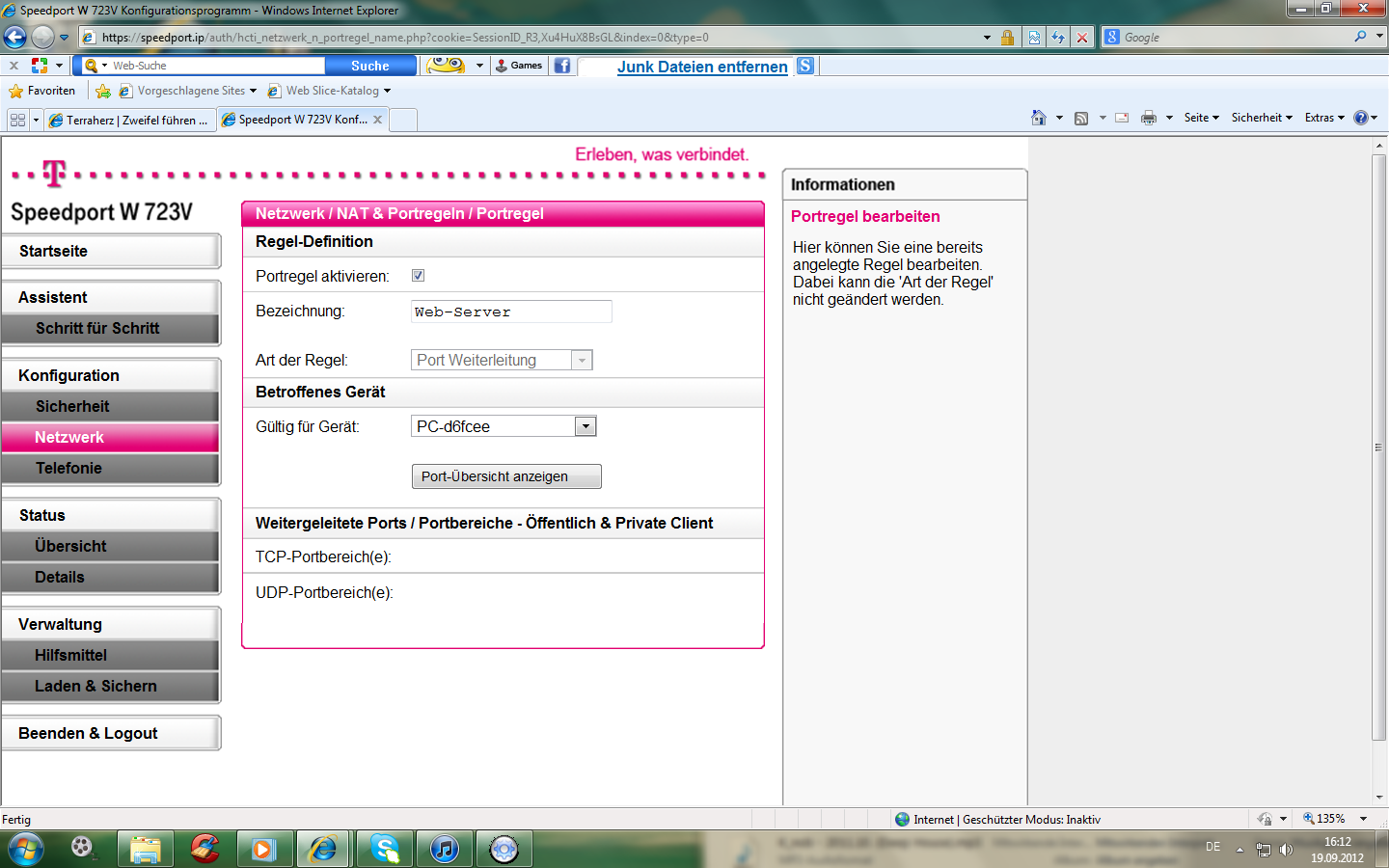Open Web Slice-Katalog dropdown

330,91
